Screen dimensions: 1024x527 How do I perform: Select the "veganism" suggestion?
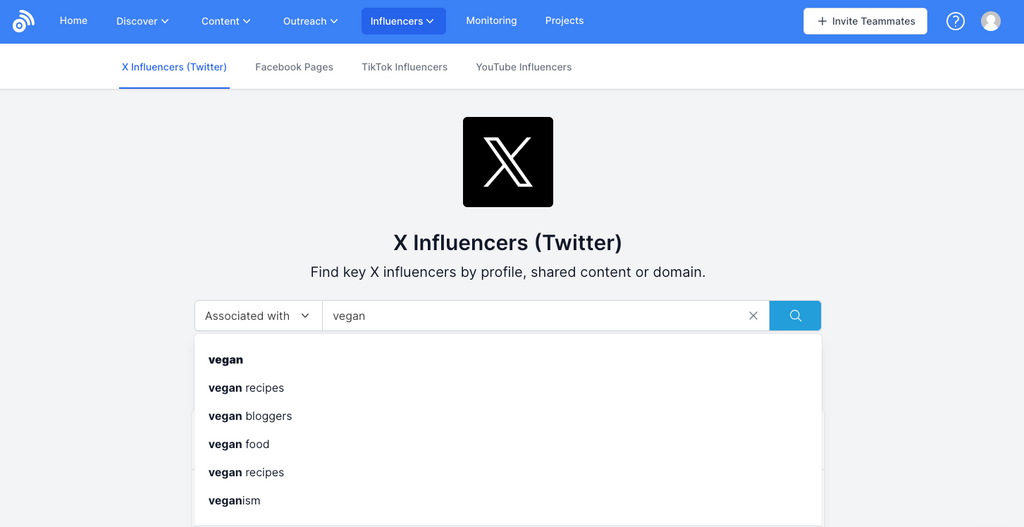pos(234,500)
